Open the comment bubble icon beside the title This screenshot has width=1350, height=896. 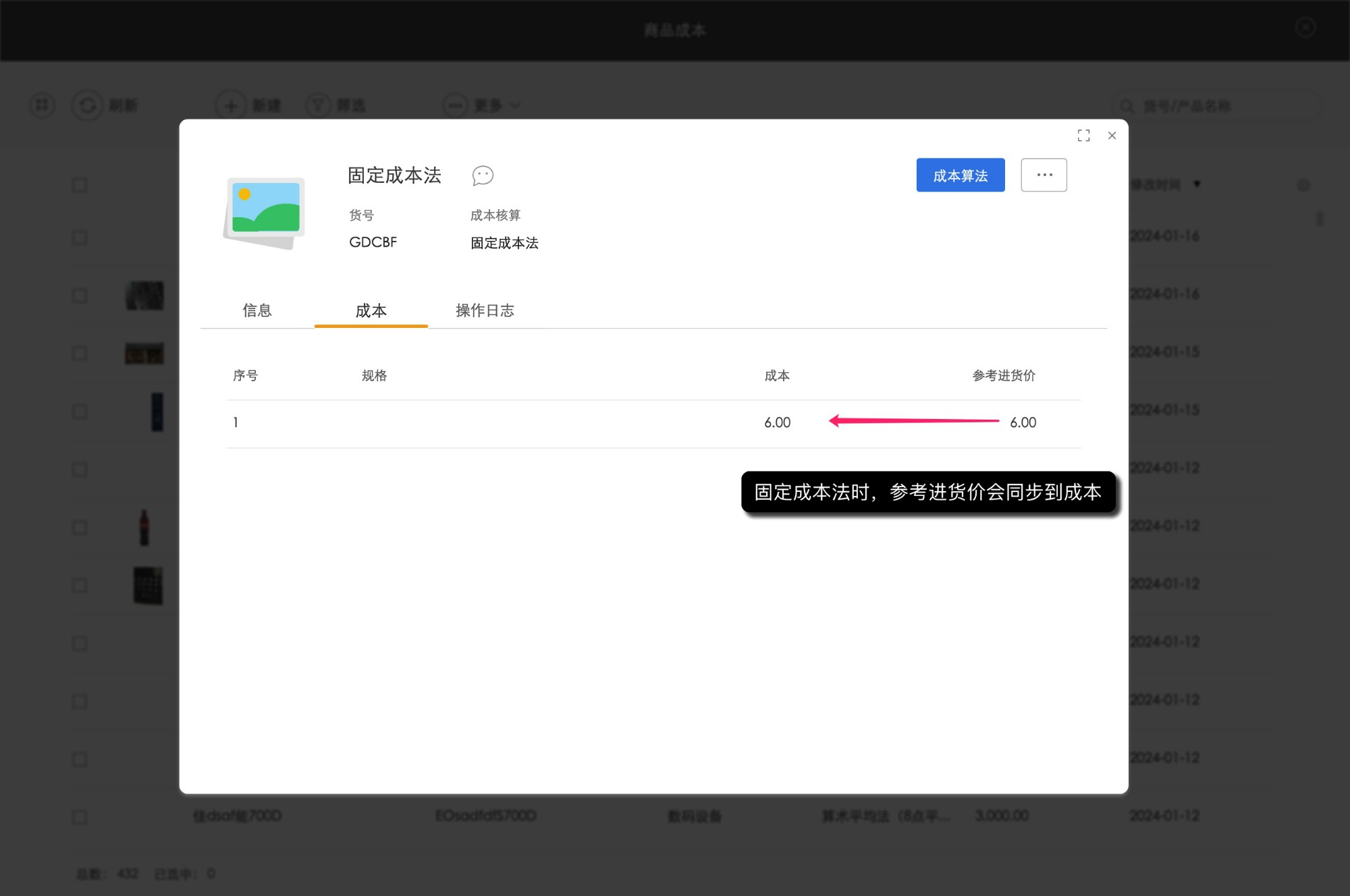coord(483,175)
